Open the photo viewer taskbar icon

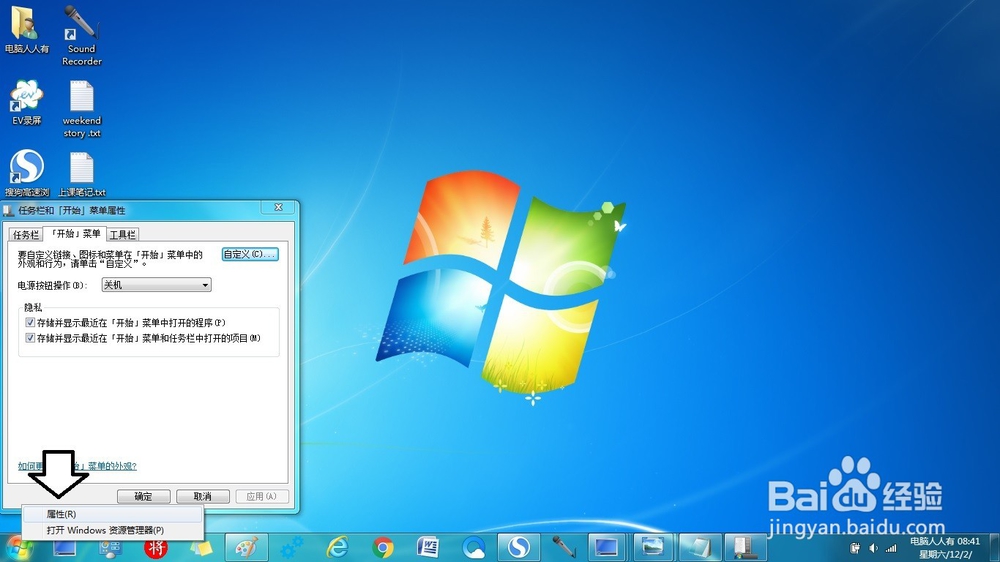coord(653,547)
